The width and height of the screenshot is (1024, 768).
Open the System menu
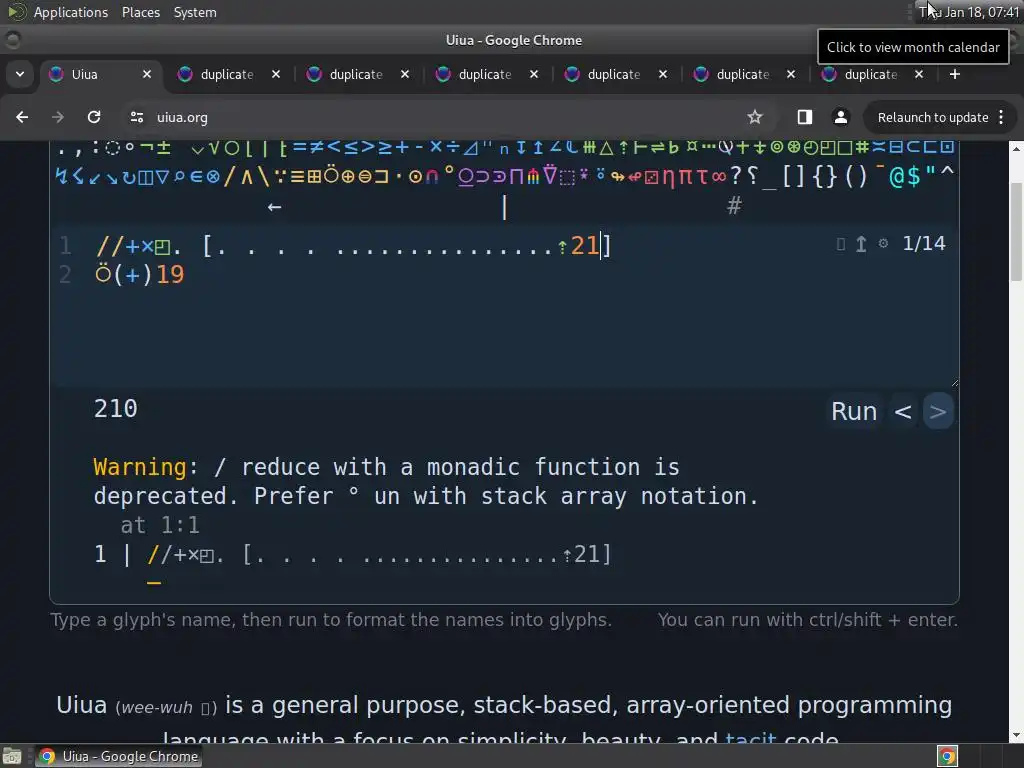click(195, 12)
